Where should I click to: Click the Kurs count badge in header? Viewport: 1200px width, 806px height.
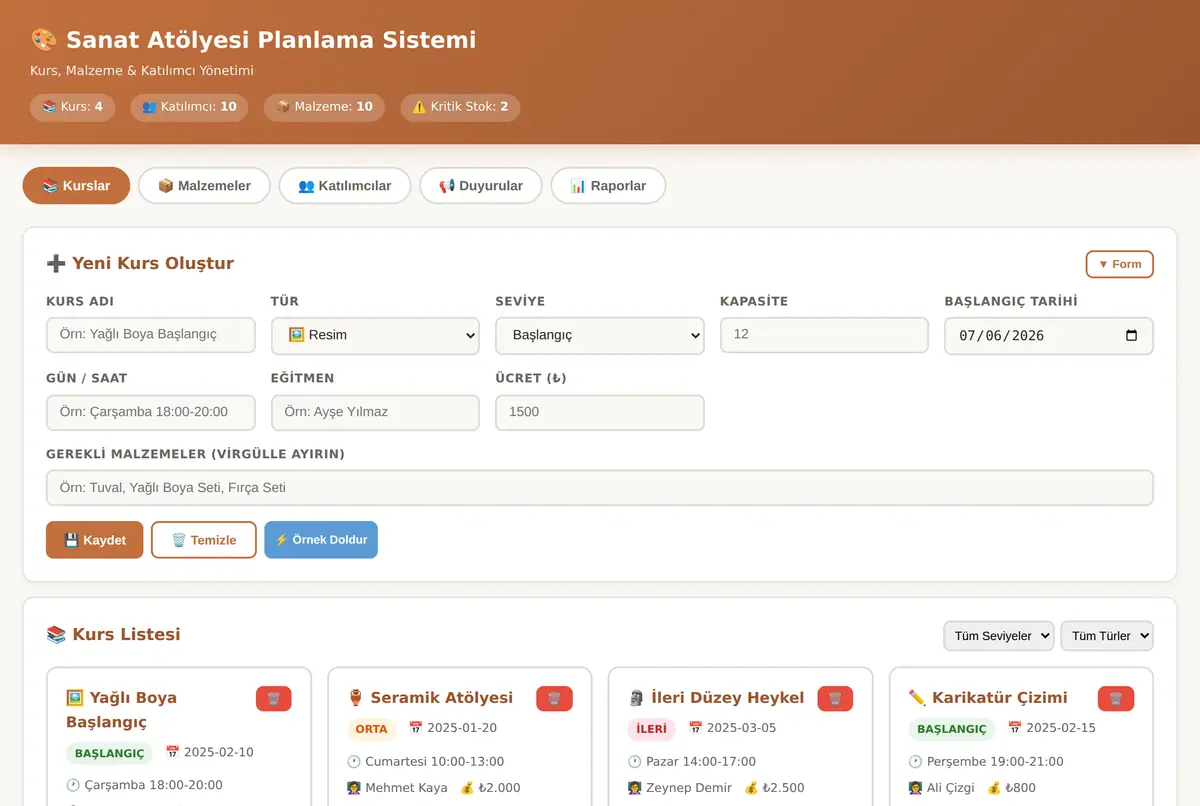(72, 107)
